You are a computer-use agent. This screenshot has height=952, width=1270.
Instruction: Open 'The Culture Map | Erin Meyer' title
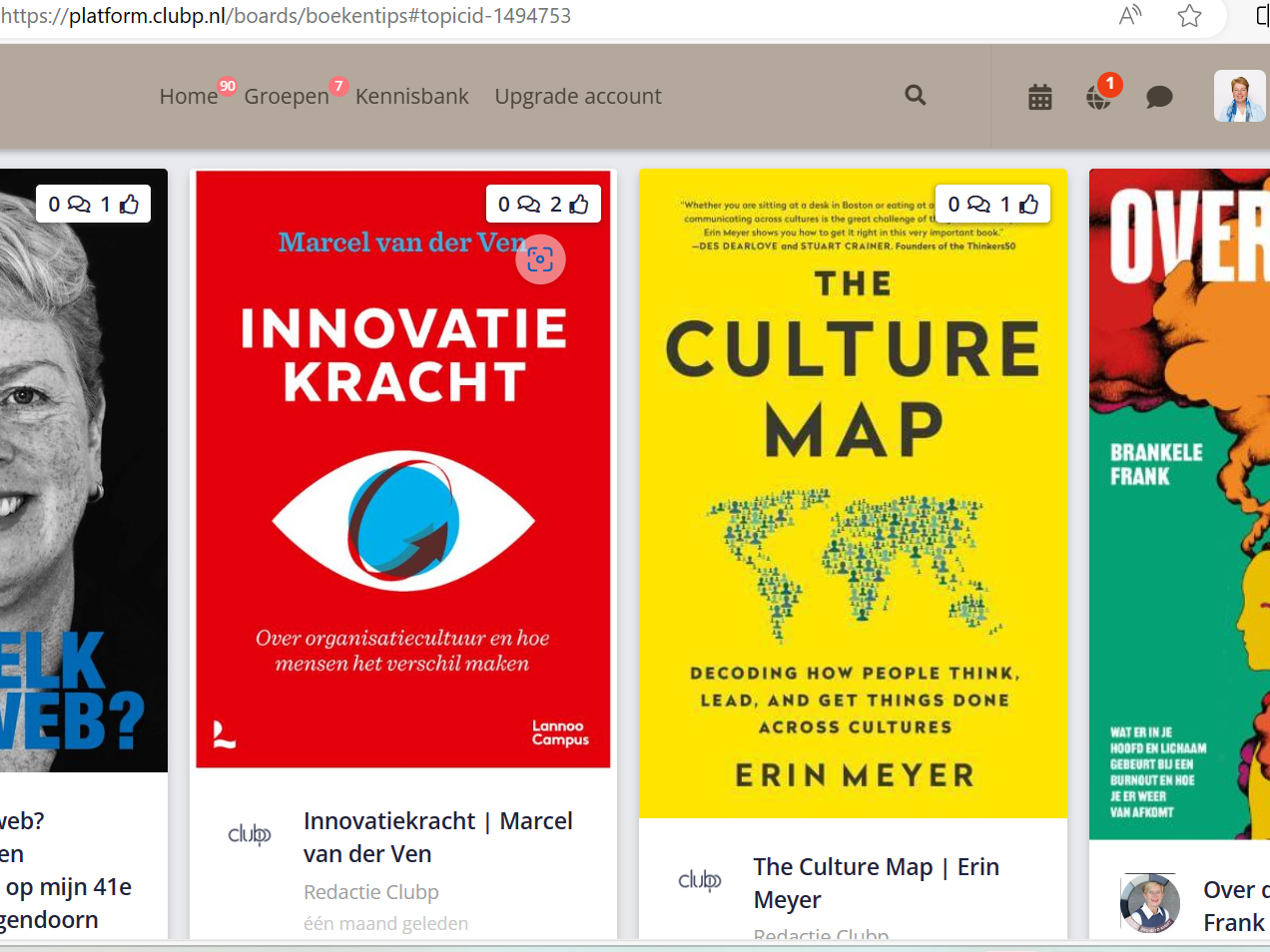point(877,883)
